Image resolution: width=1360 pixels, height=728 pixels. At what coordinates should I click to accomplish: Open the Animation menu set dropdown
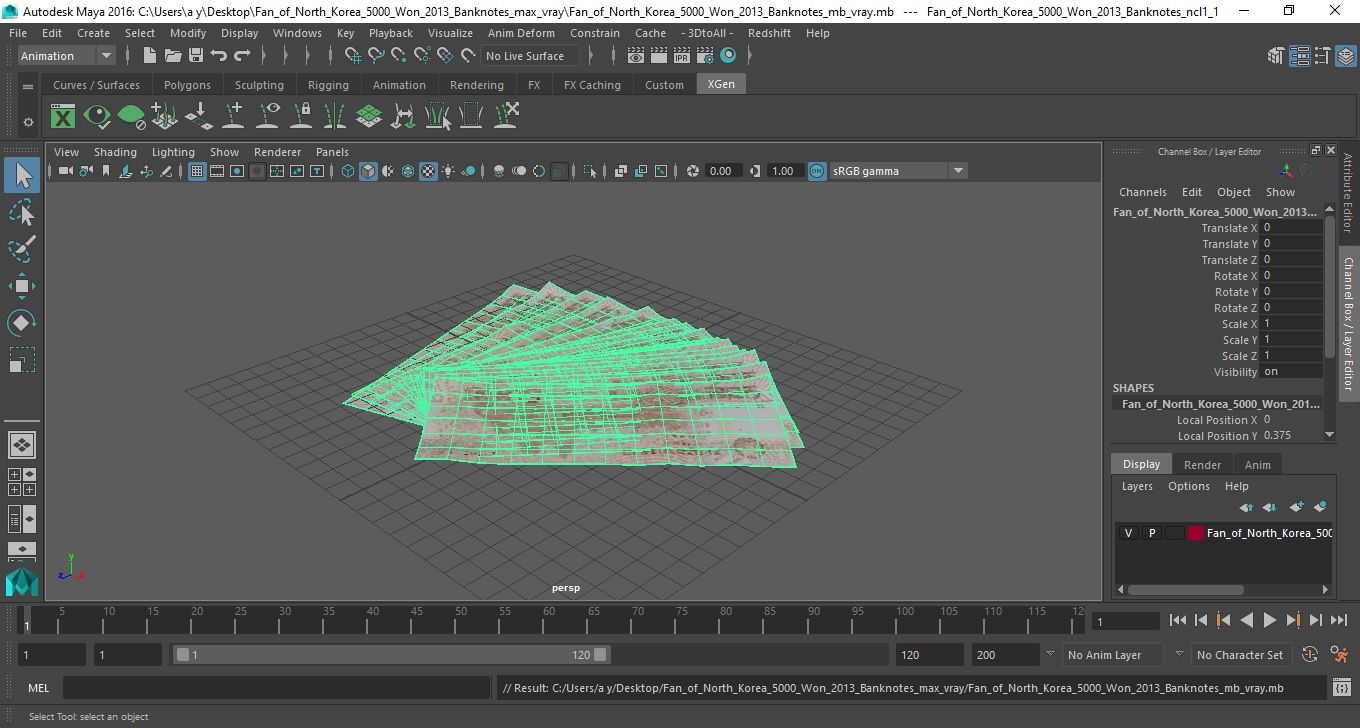66,56
